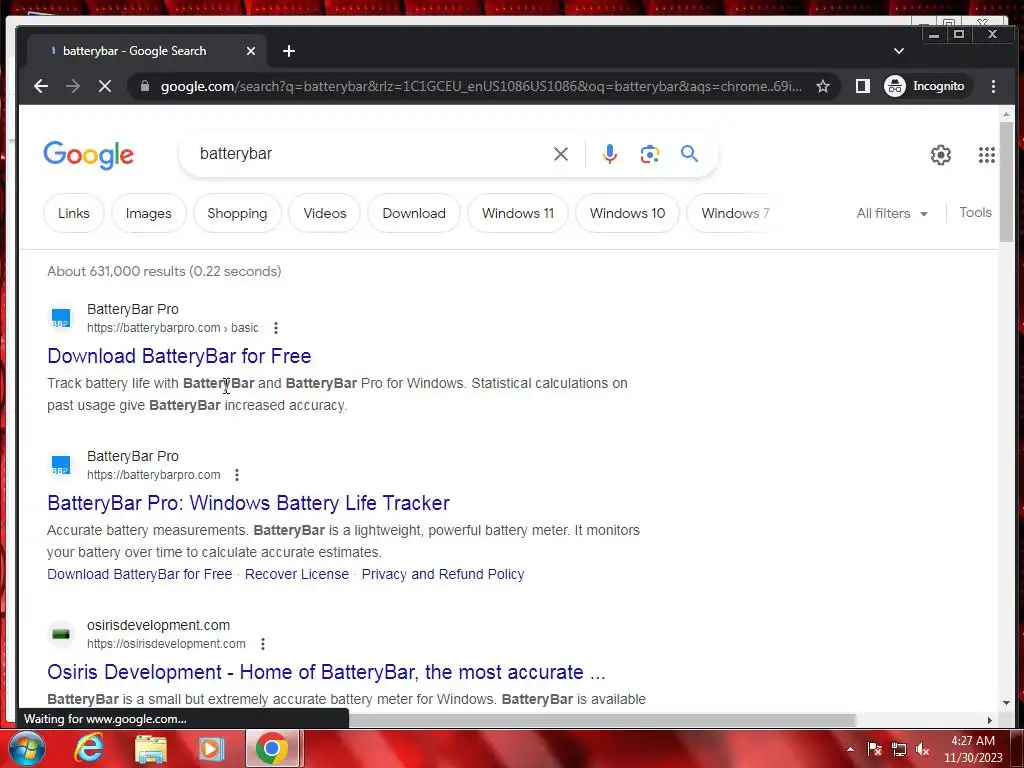The width and height of the screenshot is (1024, 768).
Task: Open the Chrome side panel icon
Action: [x=863, y=86]
